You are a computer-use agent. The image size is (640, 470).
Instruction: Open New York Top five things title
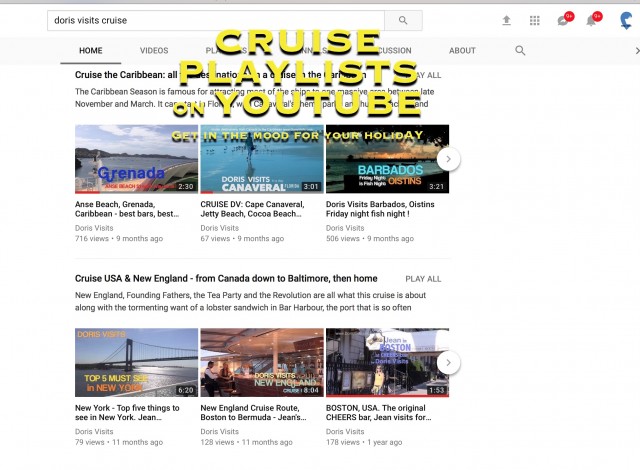(127, 412)
